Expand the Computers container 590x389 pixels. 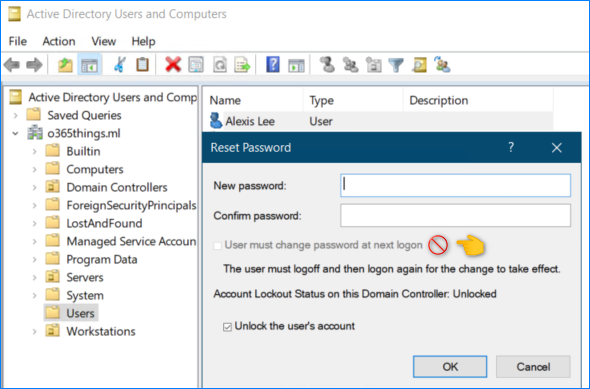pos(35,169)
